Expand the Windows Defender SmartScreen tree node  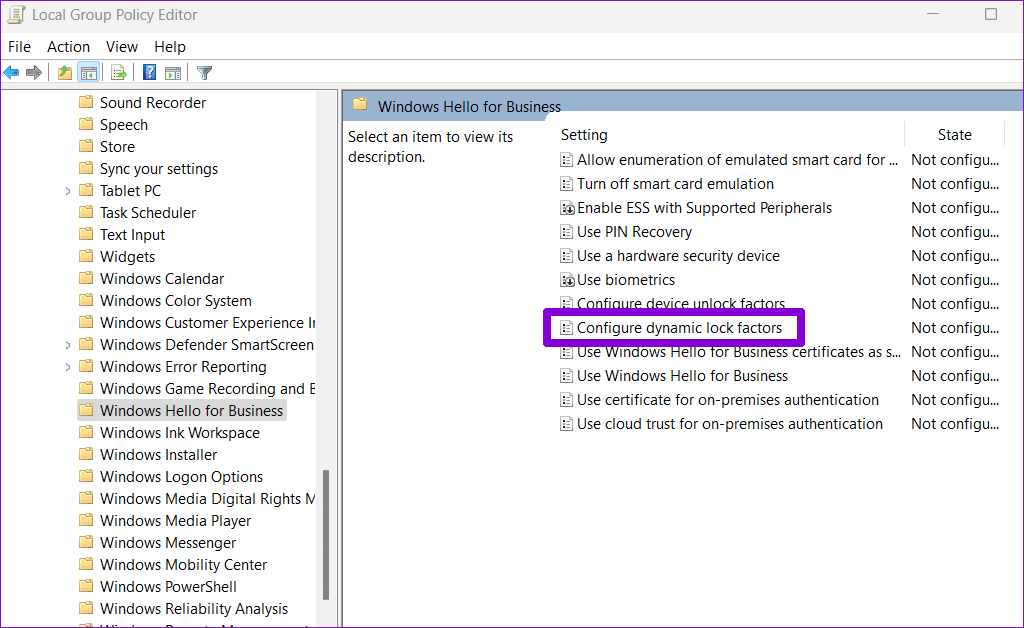[x=68, y=344]
